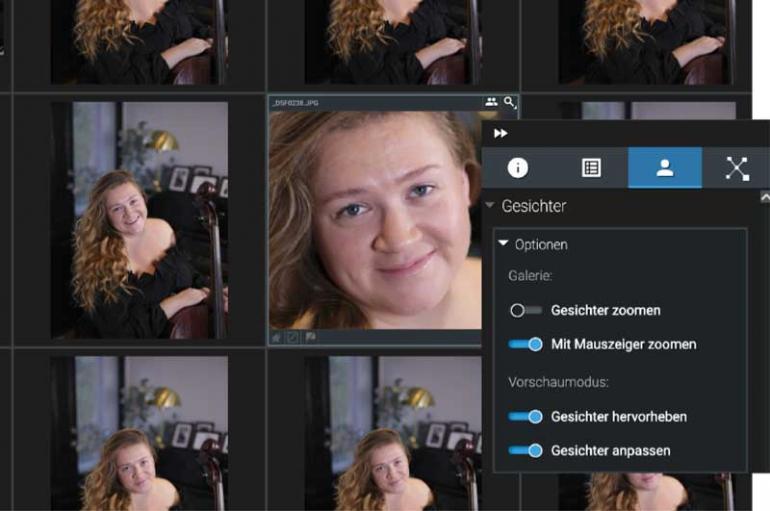Open the network nodes tab icon
The width and height of the screenshot is (770, 511).
737,168
